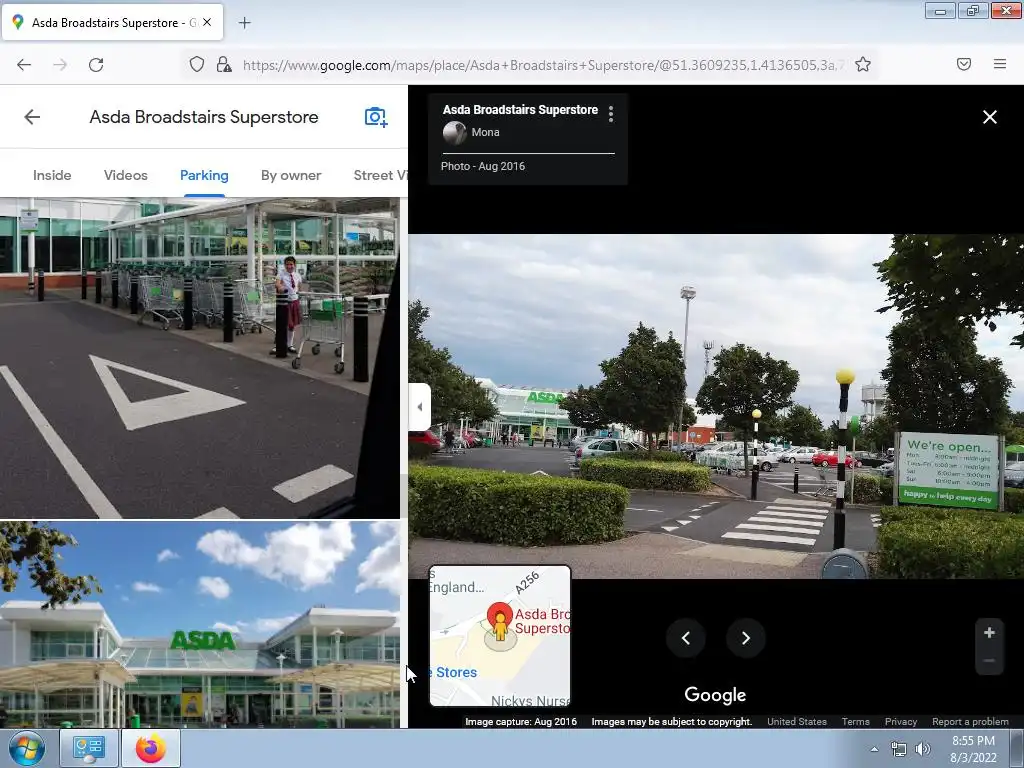The width and height of the screenshot is (1024, 768).
Task: Show the next photo
Action: point(746,638)
